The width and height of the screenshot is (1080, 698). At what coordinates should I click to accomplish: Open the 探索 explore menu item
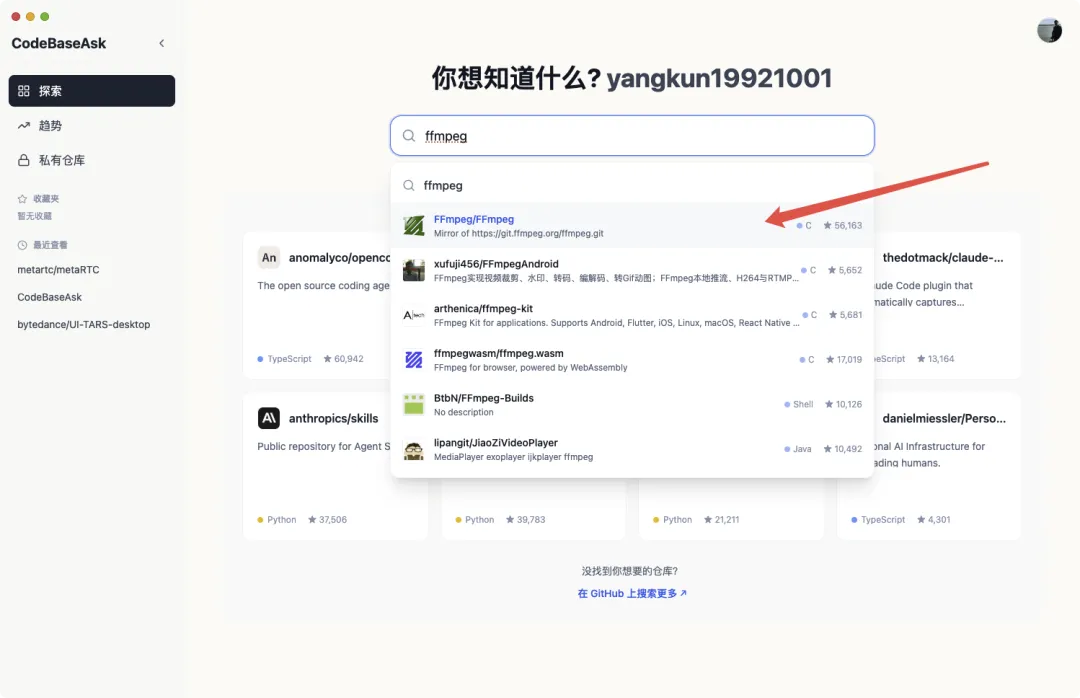92,91
